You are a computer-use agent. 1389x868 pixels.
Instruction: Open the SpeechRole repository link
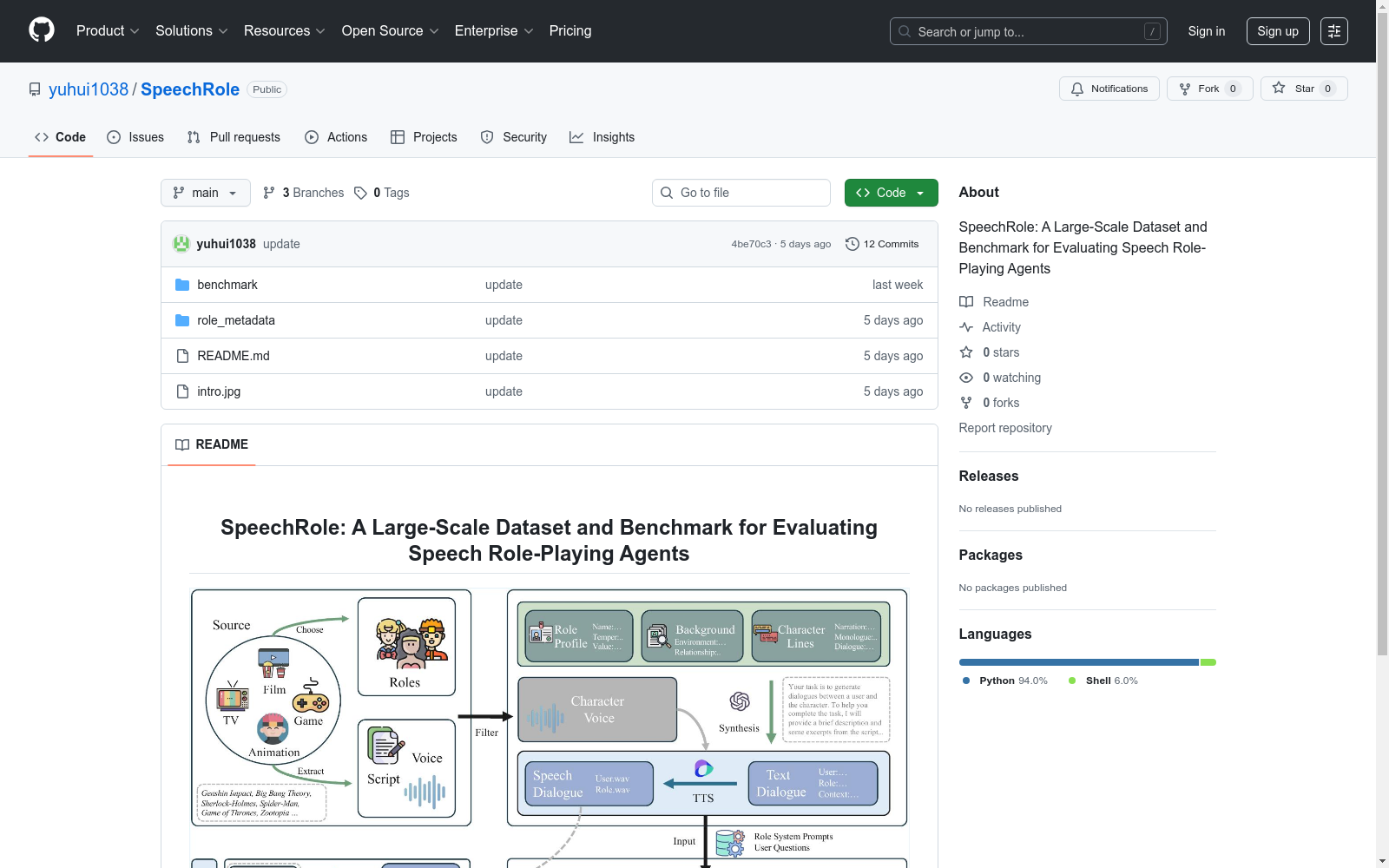pyautogui.click(x=190, y=89)
